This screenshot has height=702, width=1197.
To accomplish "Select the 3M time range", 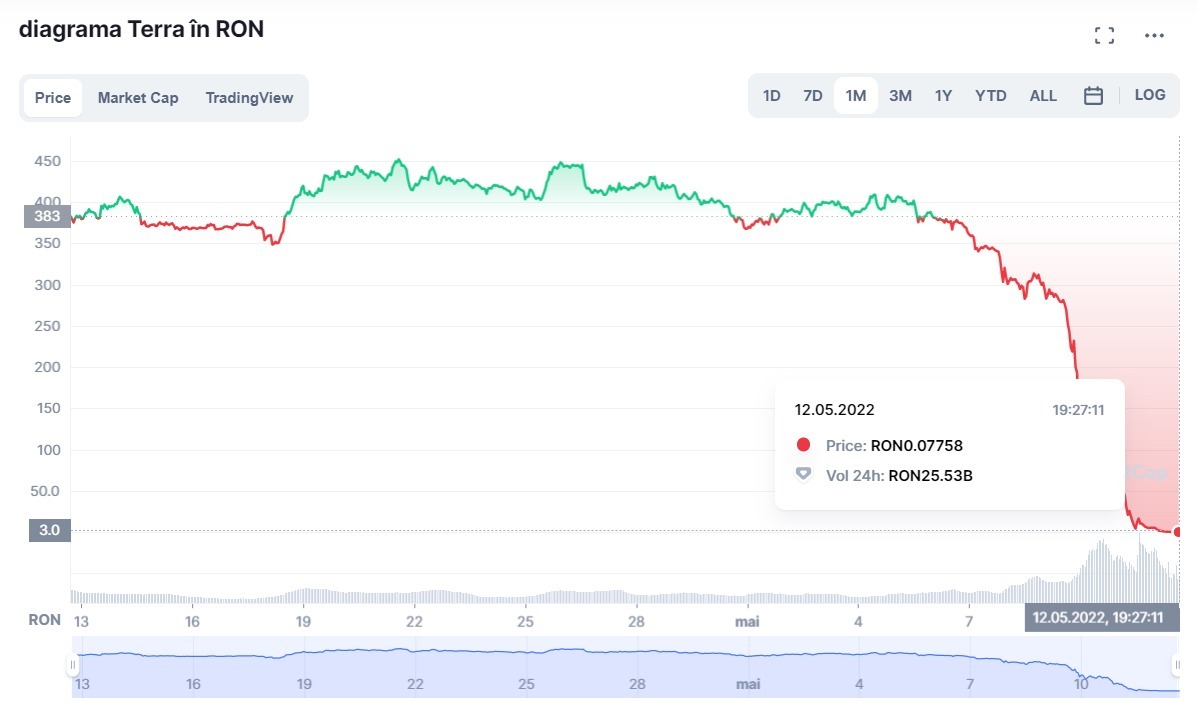I will (900, 95).
